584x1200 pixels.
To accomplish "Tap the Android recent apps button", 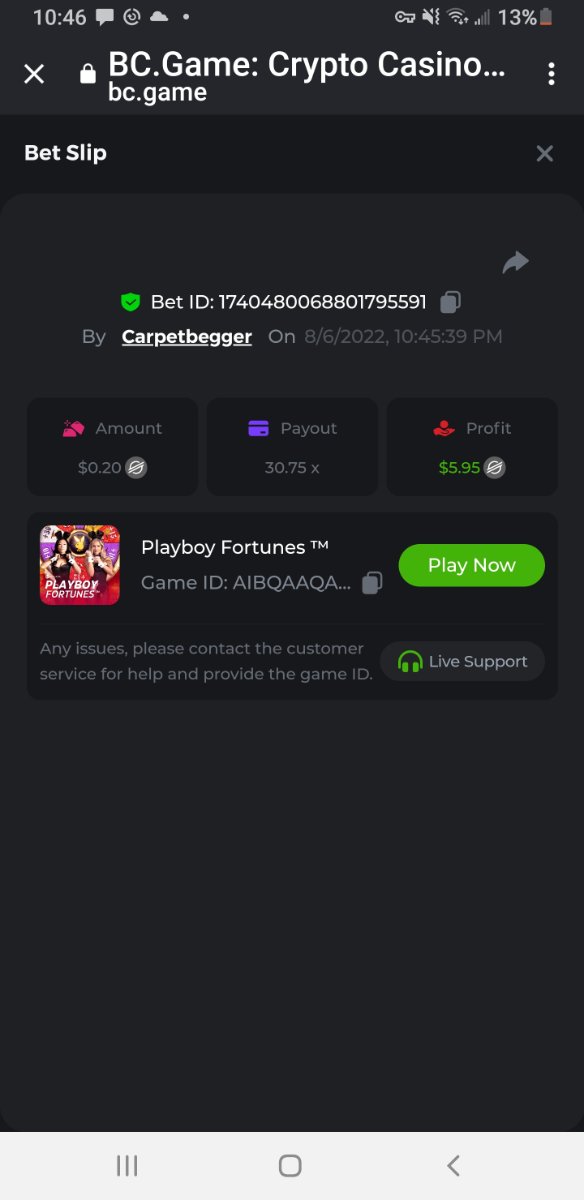I will click(x=127, y=1165).
